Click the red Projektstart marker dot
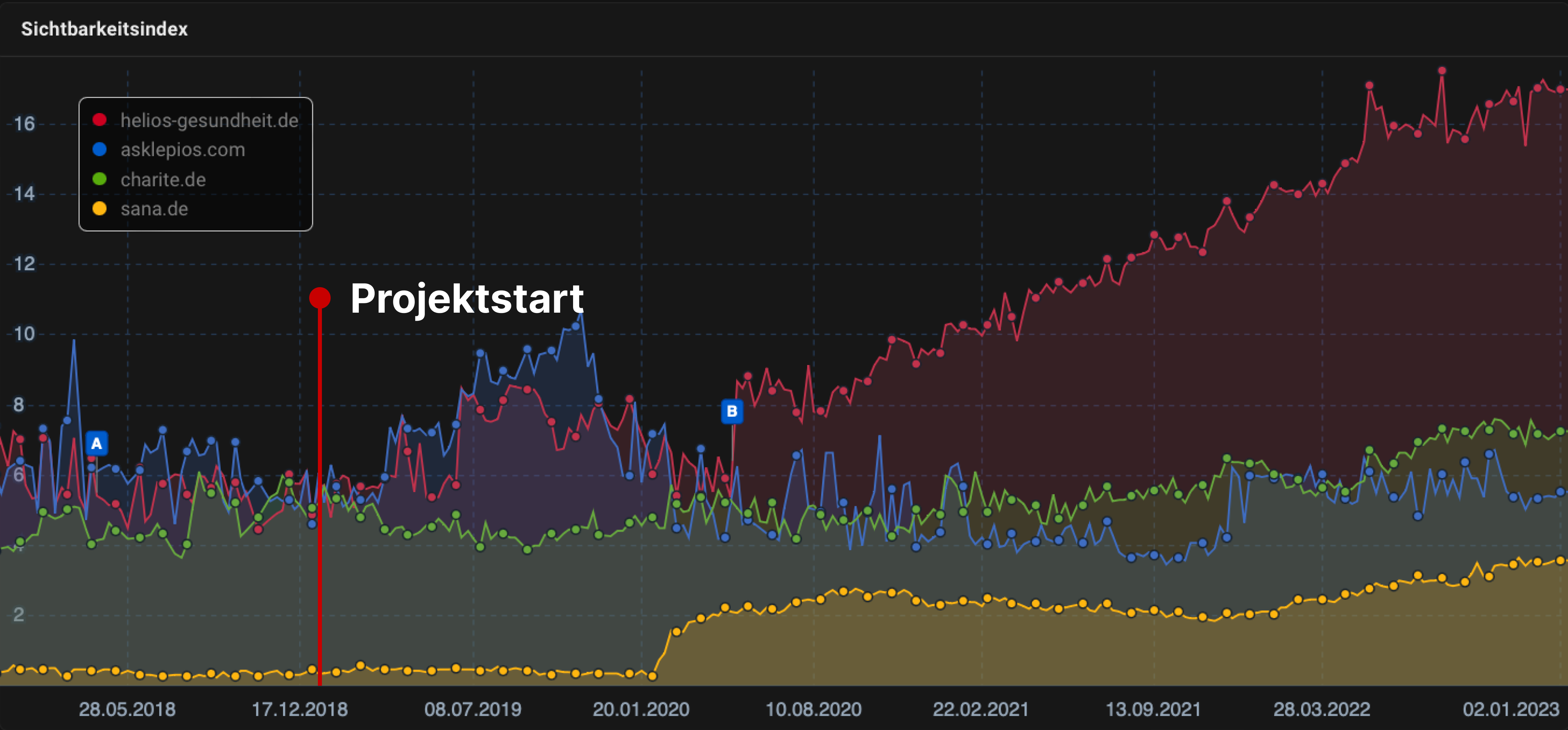Screen dimensions: 1568x730 (x=320, y=298)
